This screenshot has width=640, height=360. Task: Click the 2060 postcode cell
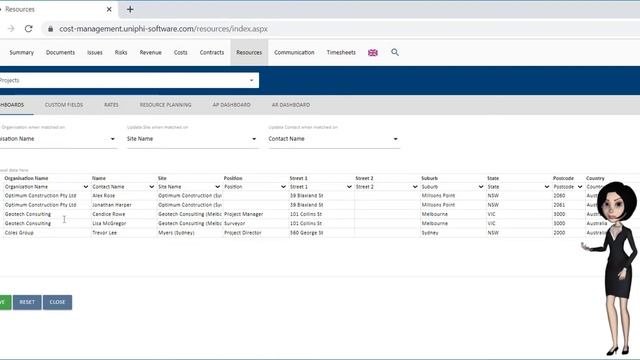coord(568,196)
